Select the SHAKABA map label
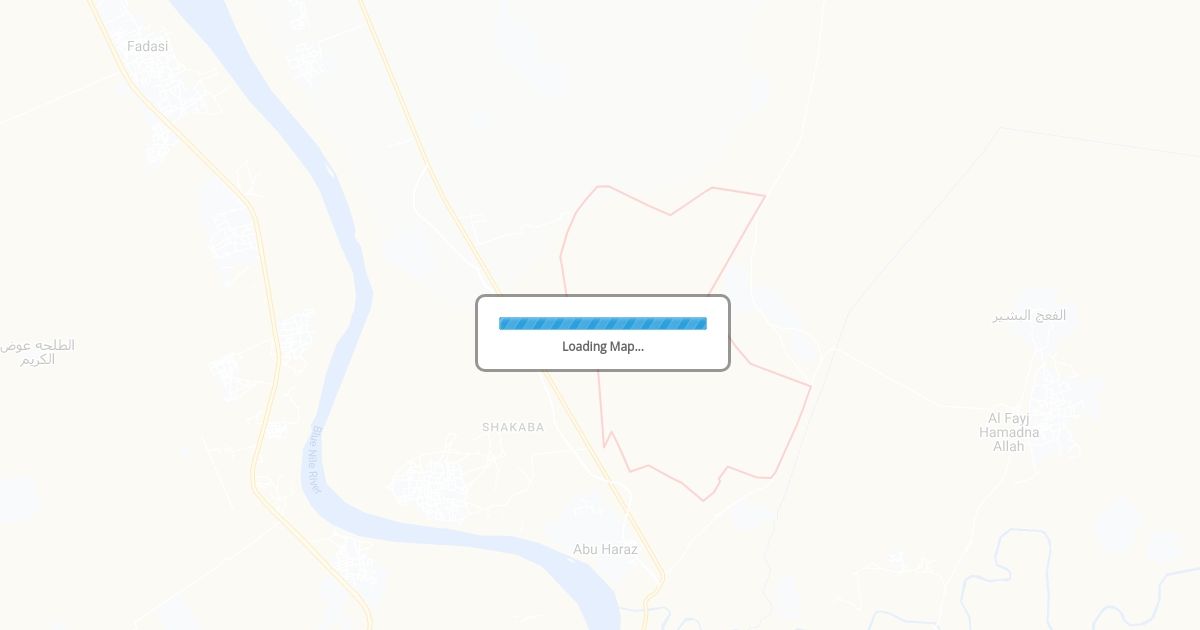Image resolution: width=1200 pixels, height=630 pixels. coord(513,427)
